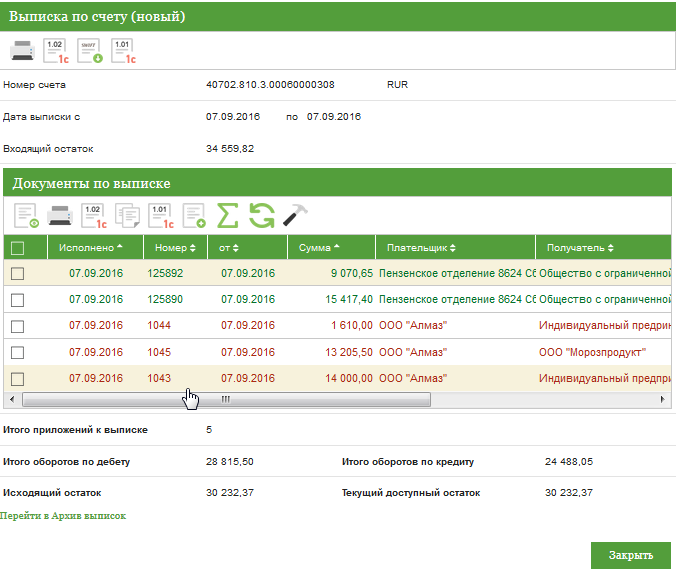This screenshot has width=678, height=576.
Task: Click the sigma sum icon
Action: click(228, 215)
